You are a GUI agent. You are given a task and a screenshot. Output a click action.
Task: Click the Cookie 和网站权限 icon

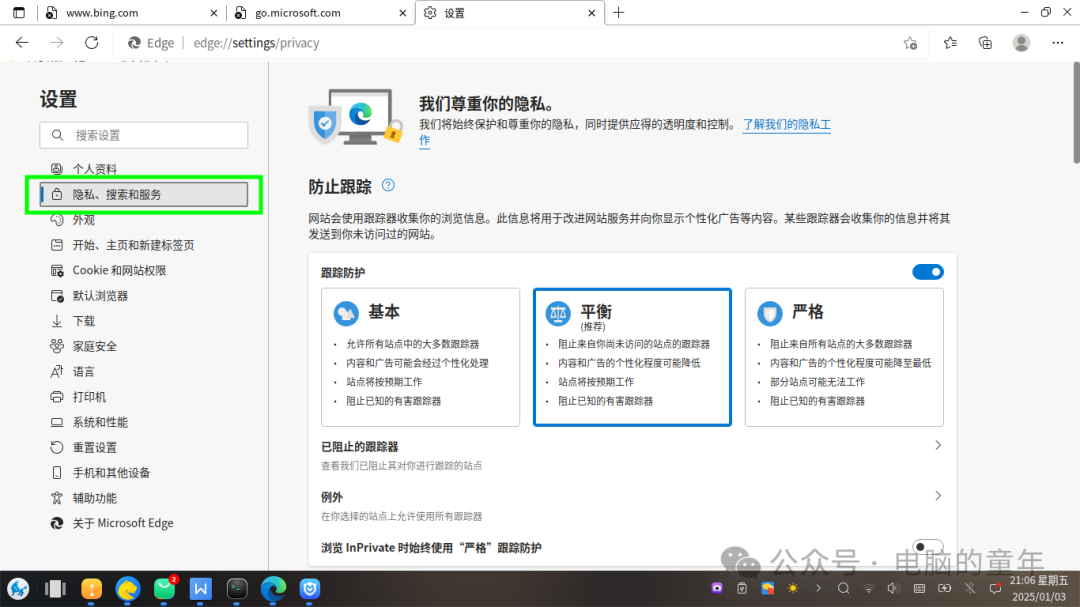coord(57,270)
